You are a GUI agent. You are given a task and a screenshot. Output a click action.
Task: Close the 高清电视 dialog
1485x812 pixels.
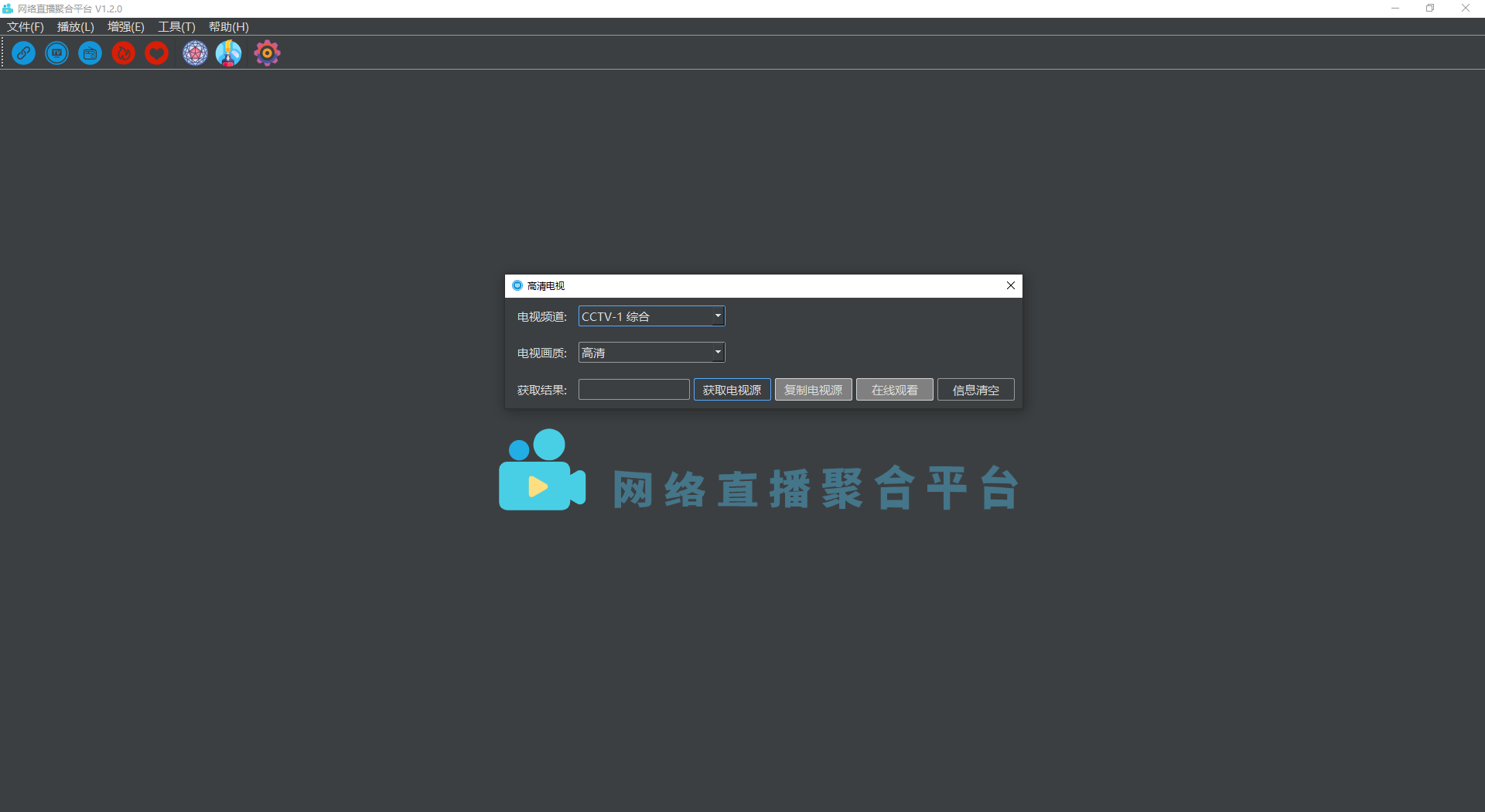tap(1011, 285)
